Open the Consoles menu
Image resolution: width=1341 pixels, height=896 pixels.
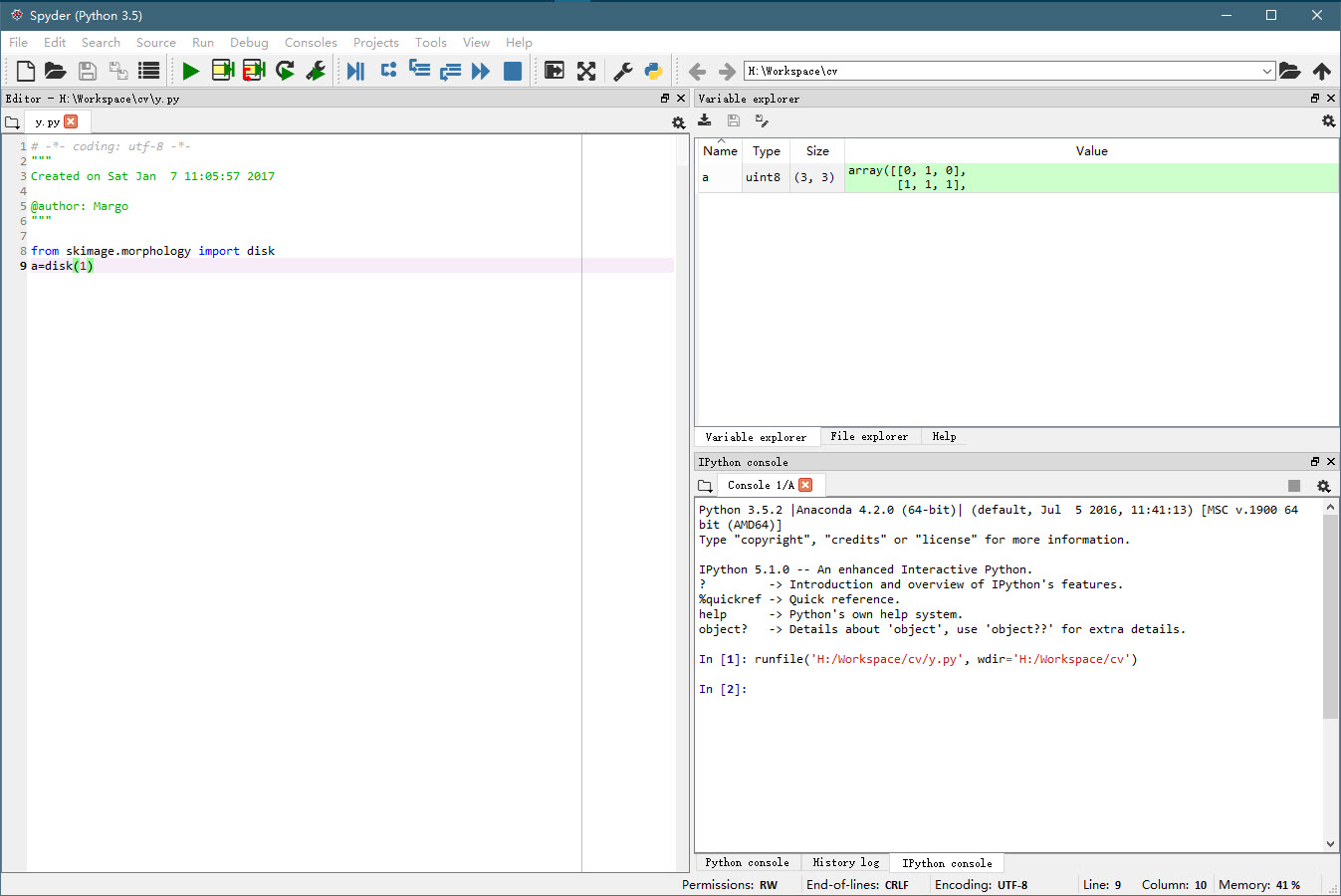(x=311, y=43)
